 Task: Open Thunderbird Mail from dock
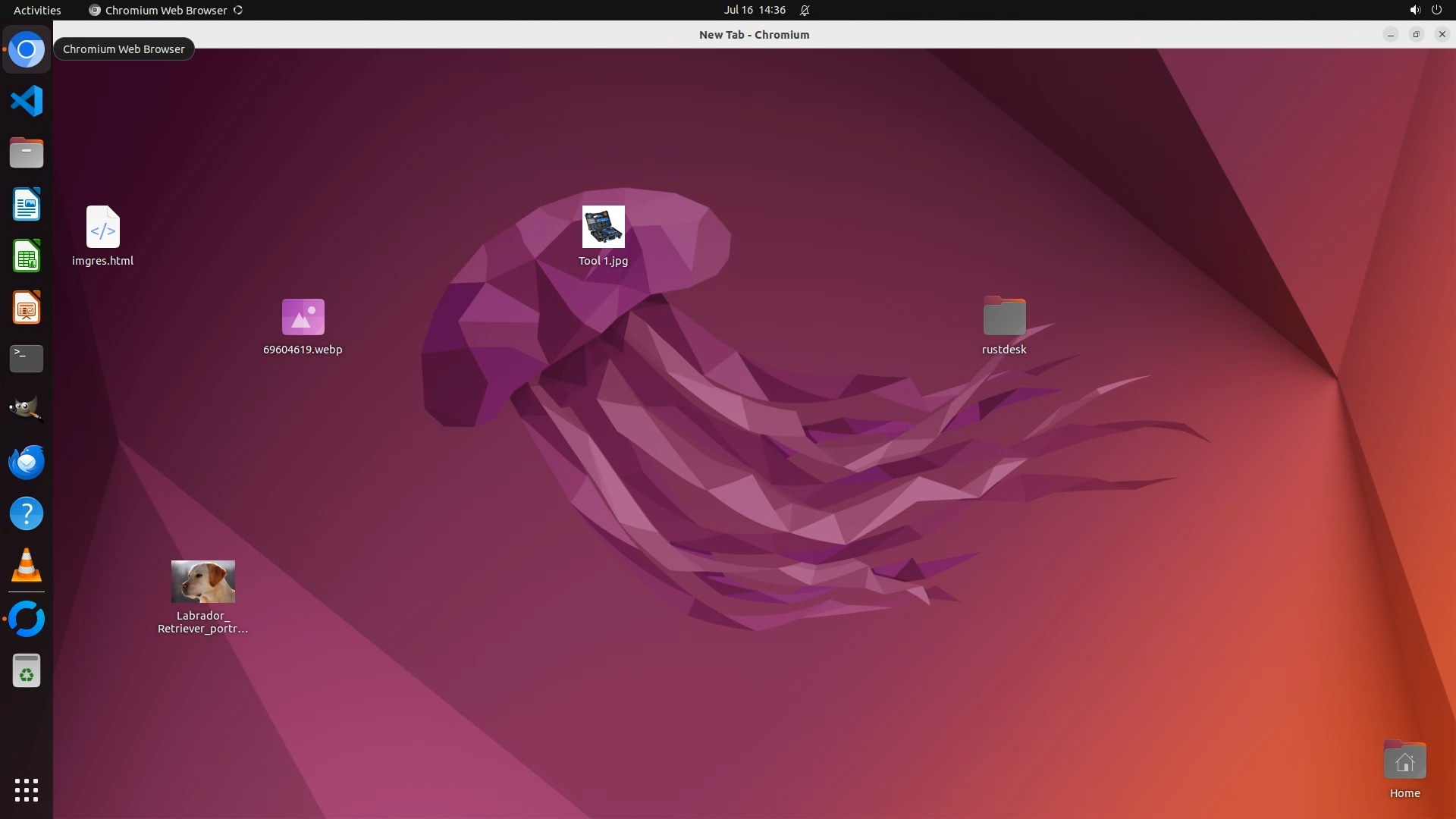click(x=27, y=462)
